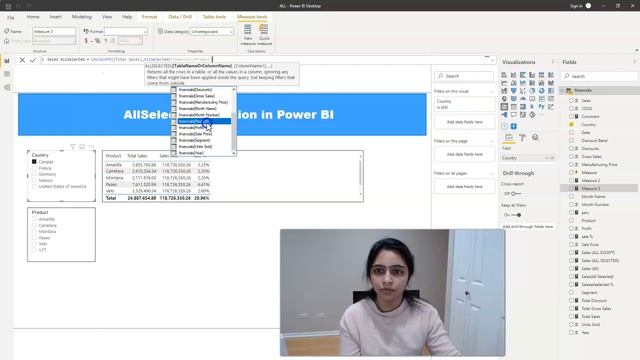Viewport: 640px width, 360px height.
Task: Switch to the Modeling ribbon tab
Action: coord(82,17)
